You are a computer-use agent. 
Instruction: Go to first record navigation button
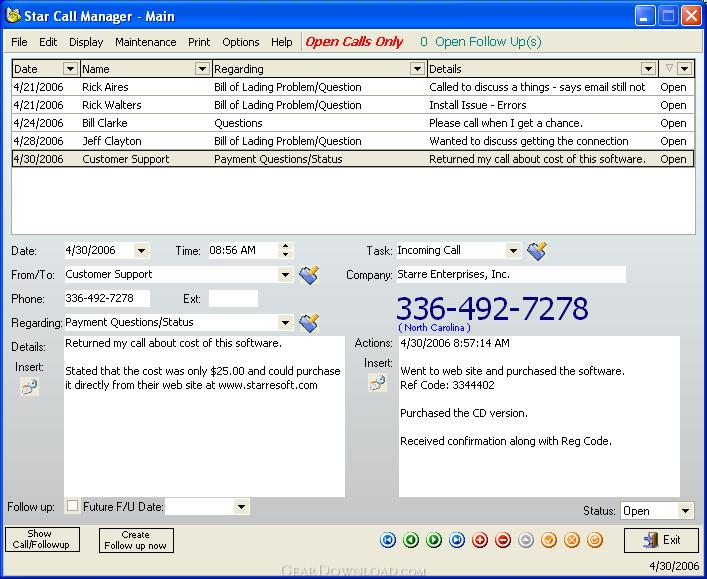tap(388, 540)
